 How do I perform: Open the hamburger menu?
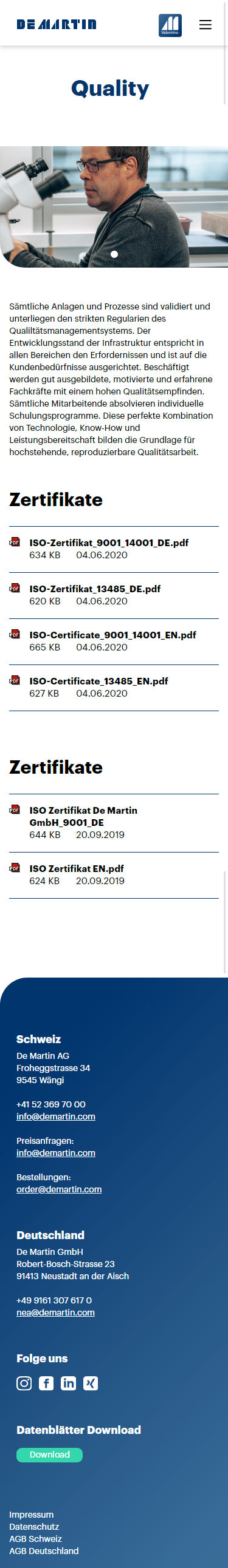pos(206,25)
